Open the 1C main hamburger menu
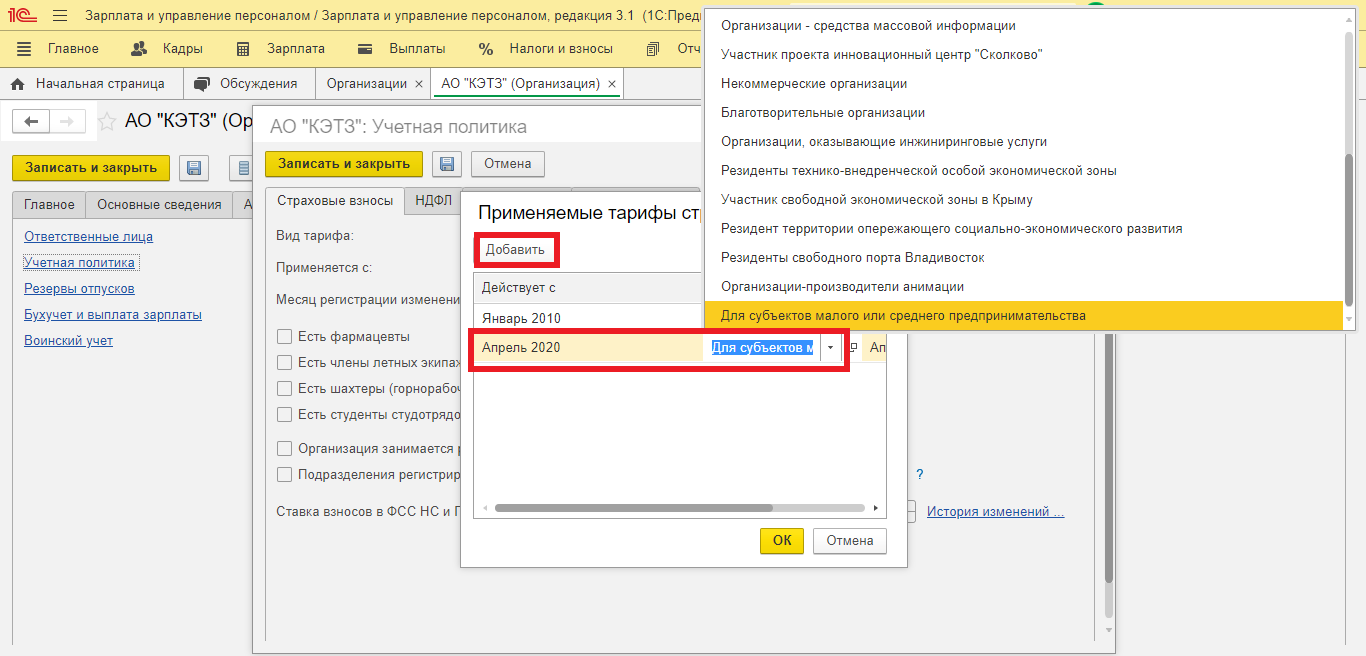 tap(60, 16)
